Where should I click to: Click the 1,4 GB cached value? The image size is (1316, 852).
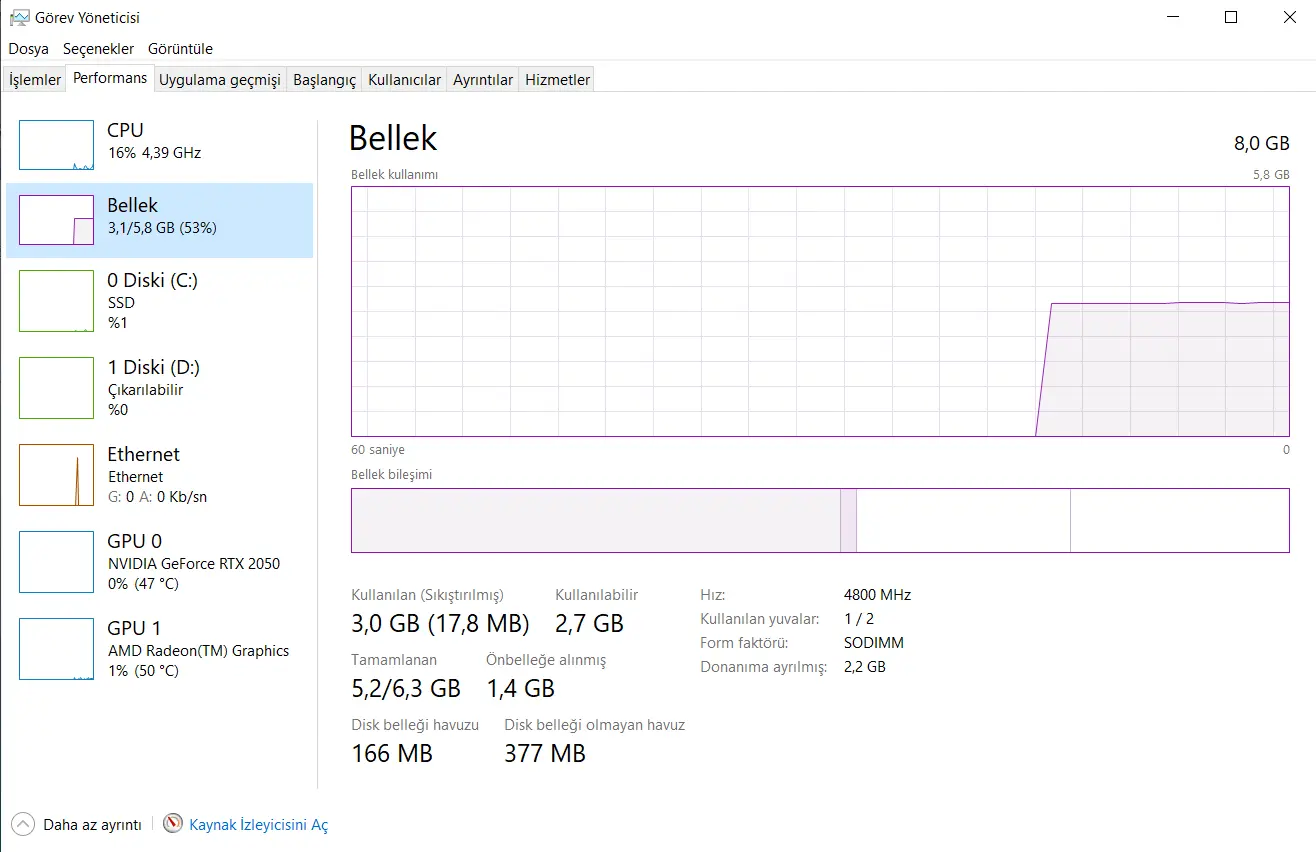tap(520, 688)
